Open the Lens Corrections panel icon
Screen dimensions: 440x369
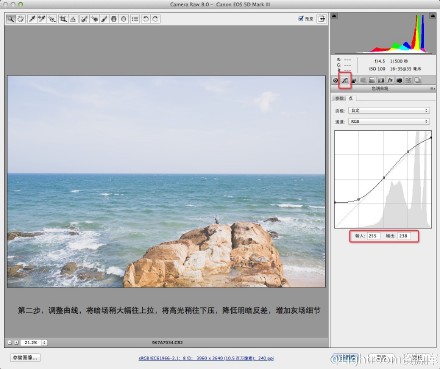pyautogui.click(x=381, y=80)
